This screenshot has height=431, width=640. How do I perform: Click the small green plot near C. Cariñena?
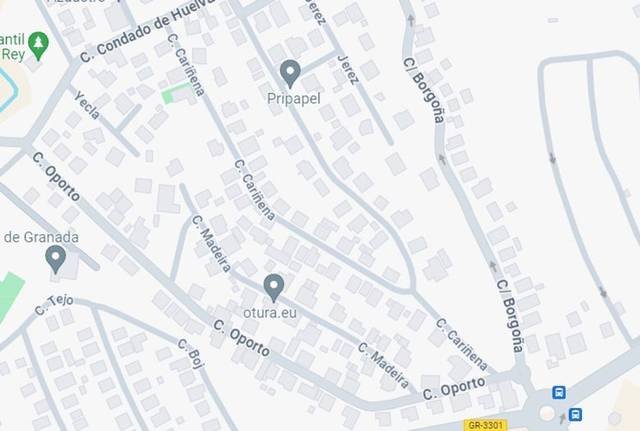(x=174, y=94)
